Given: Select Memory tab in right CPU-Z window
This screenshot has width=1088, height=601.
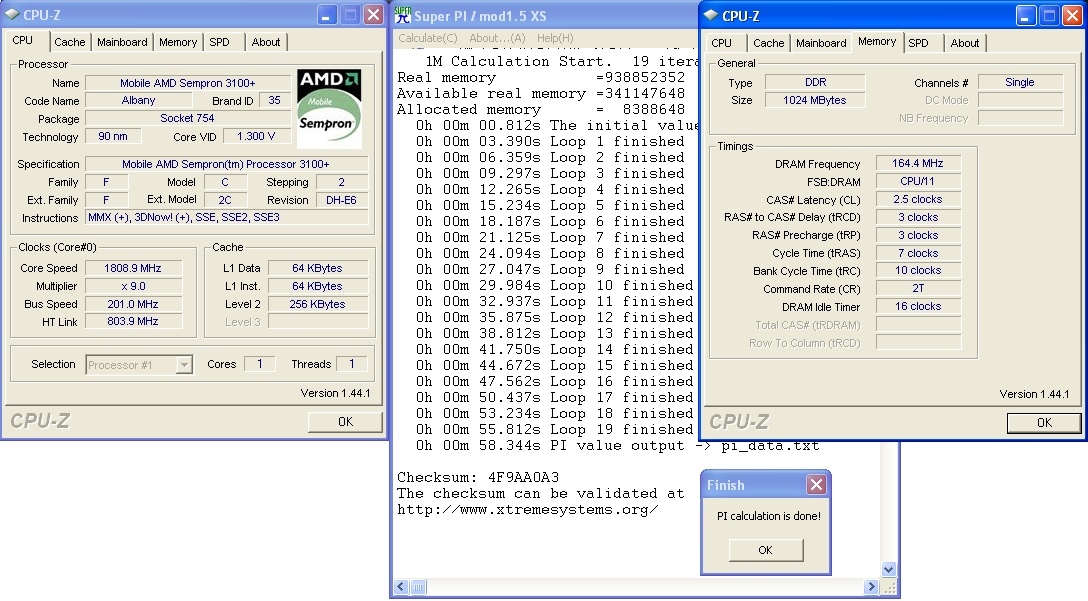Looking at the screenshot, I should (877, 42).
